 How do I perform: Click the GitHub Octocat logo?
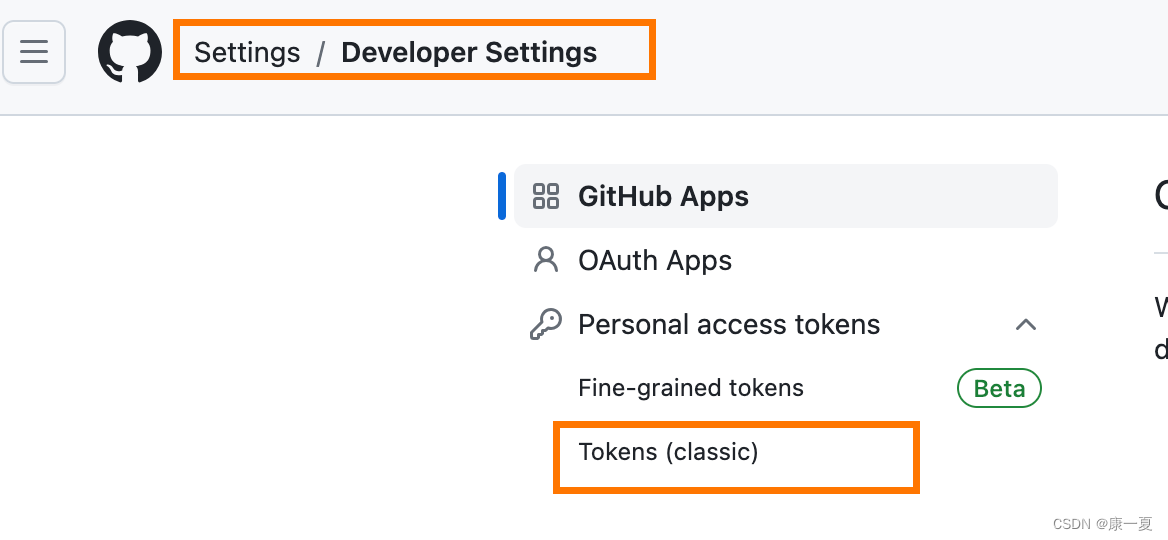point(130,52)
